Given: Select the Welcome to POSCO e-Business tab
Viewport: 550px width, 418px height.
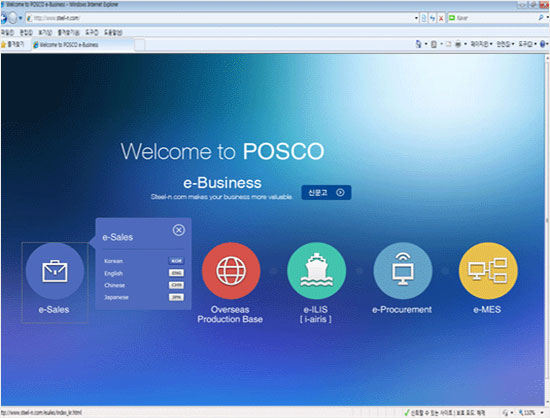Looking at the screenshot, I should (82, 45).
